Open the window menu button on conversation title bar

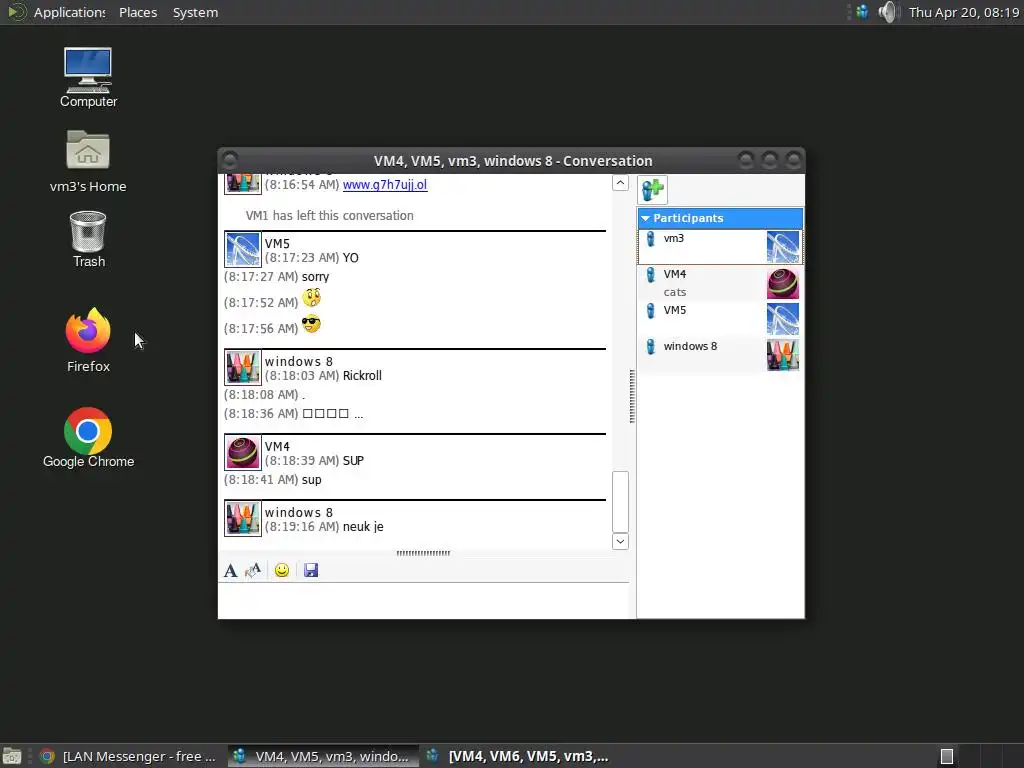click(x=230, y=160)
